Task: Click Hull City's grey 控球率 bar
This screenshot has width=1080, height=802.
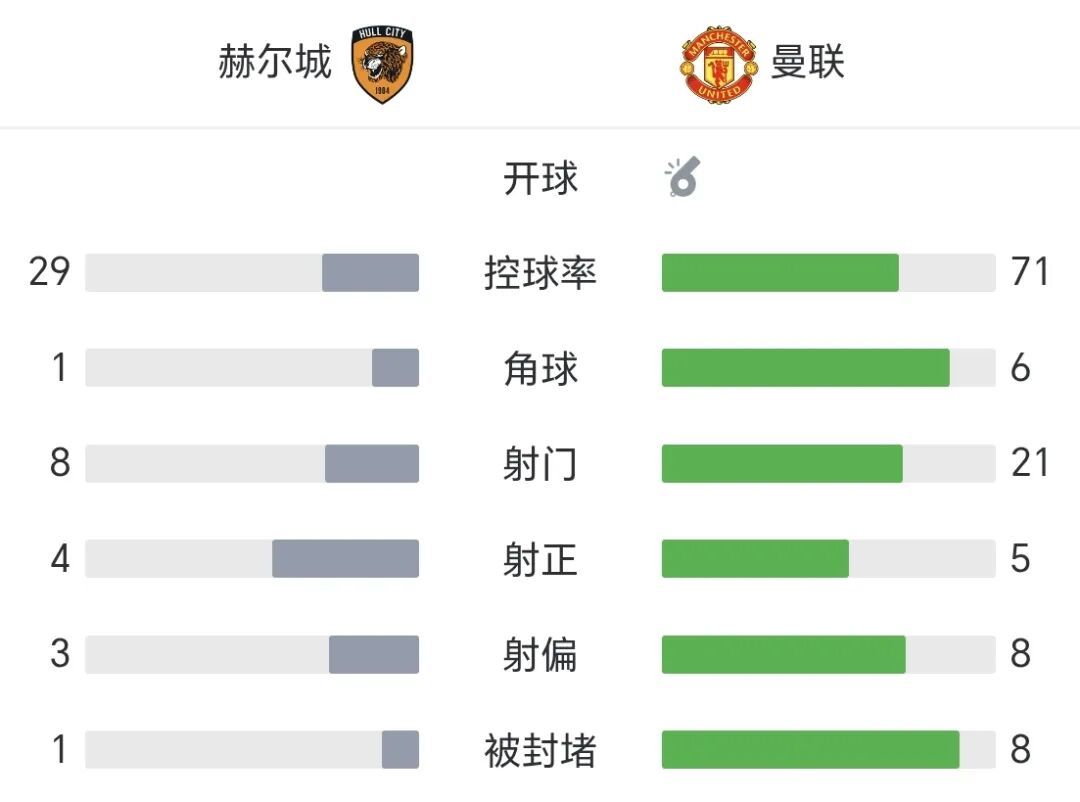Action: click(x=371, y=273)
